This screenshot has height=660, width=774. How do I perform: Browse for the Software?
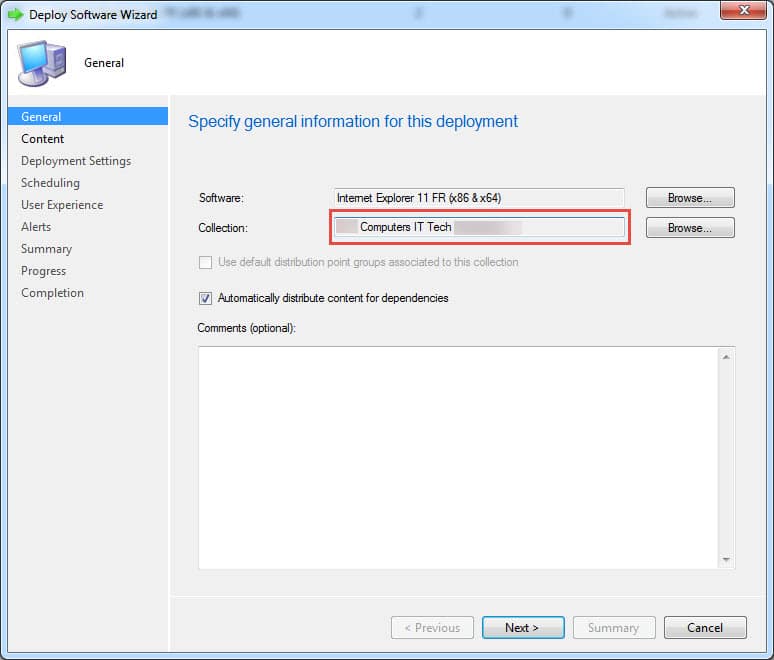point(690,197)
